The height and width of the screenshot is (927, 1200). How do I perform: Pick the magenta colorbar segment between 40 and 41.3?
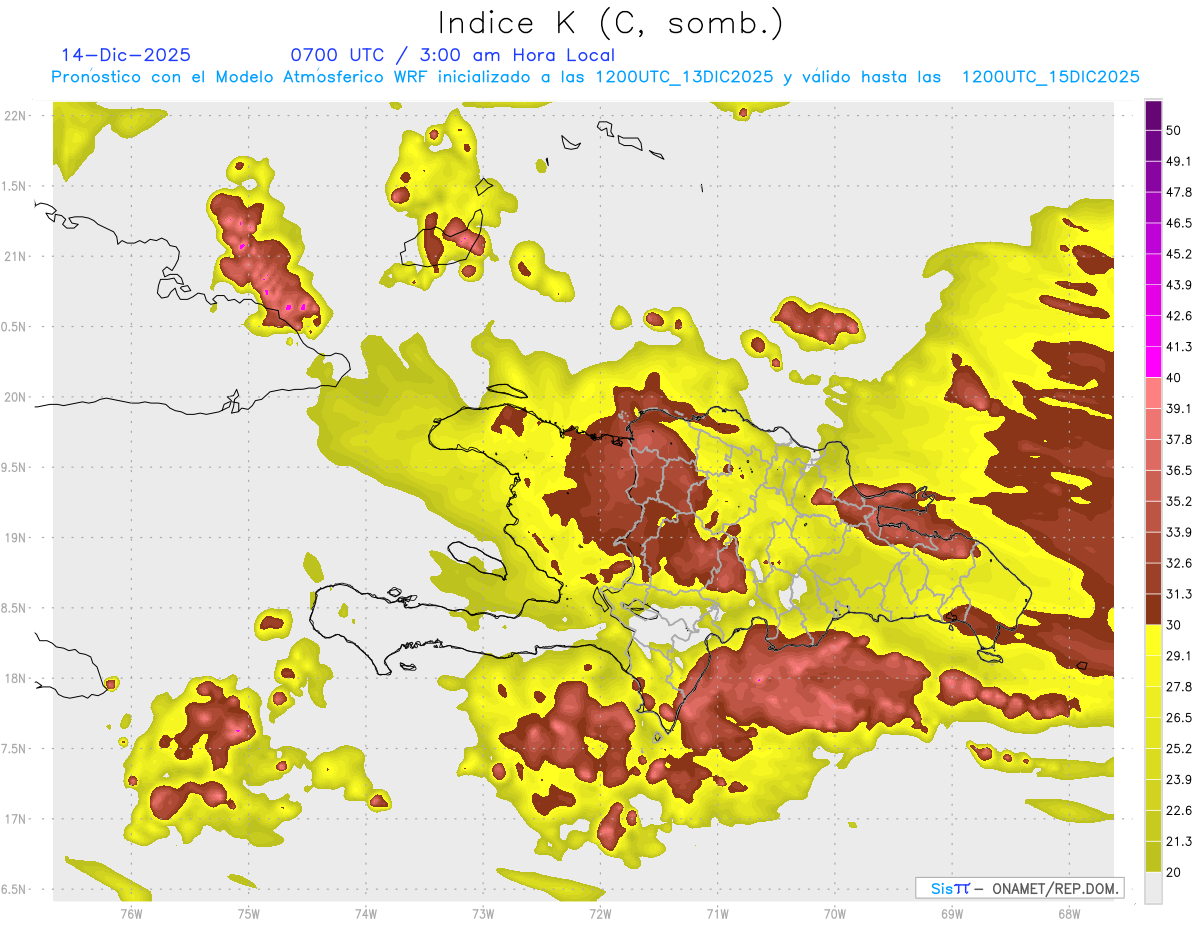[x=1153, y=362]
